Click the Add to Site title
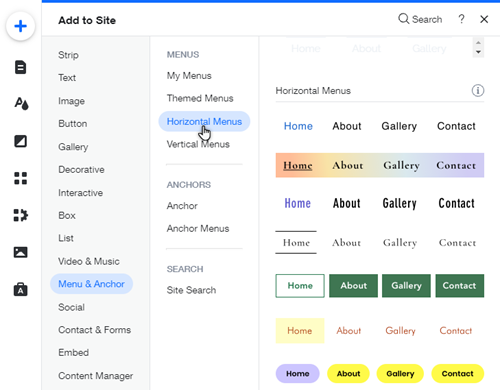500x390 pixels. click(x=87, y=20)
